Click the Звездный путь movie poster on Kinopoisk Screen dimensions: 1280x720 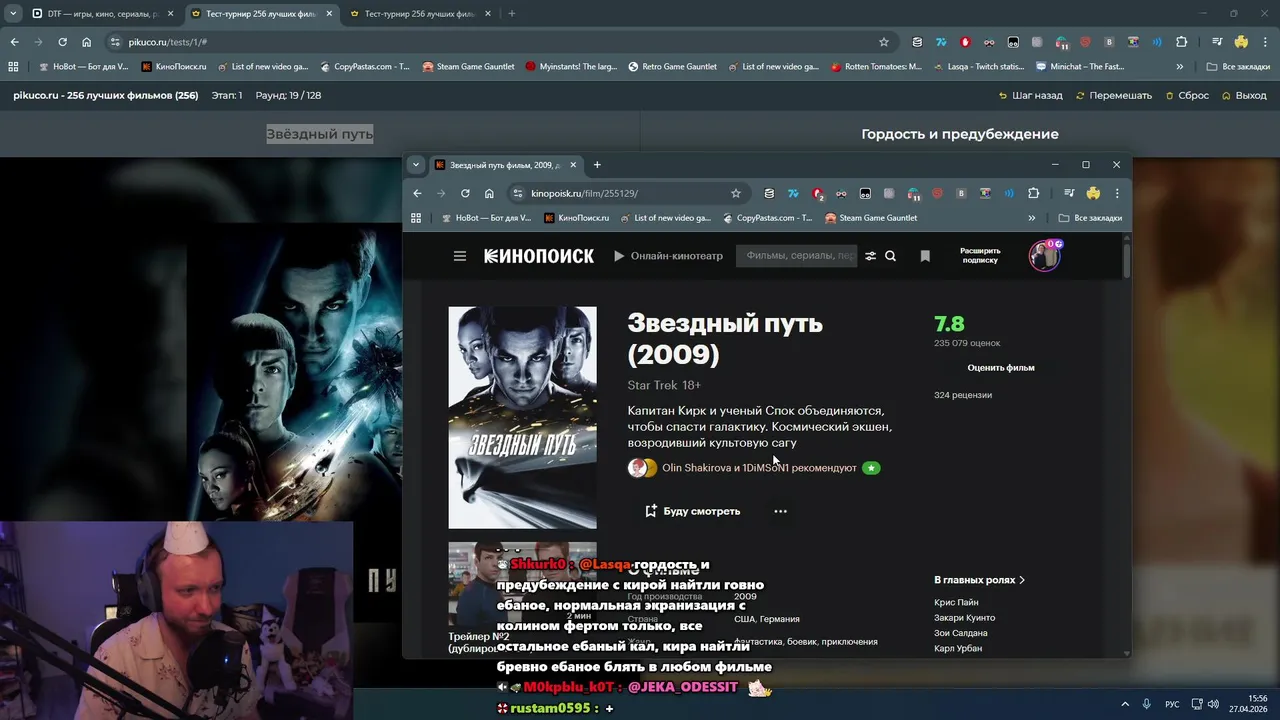[522, 417]
